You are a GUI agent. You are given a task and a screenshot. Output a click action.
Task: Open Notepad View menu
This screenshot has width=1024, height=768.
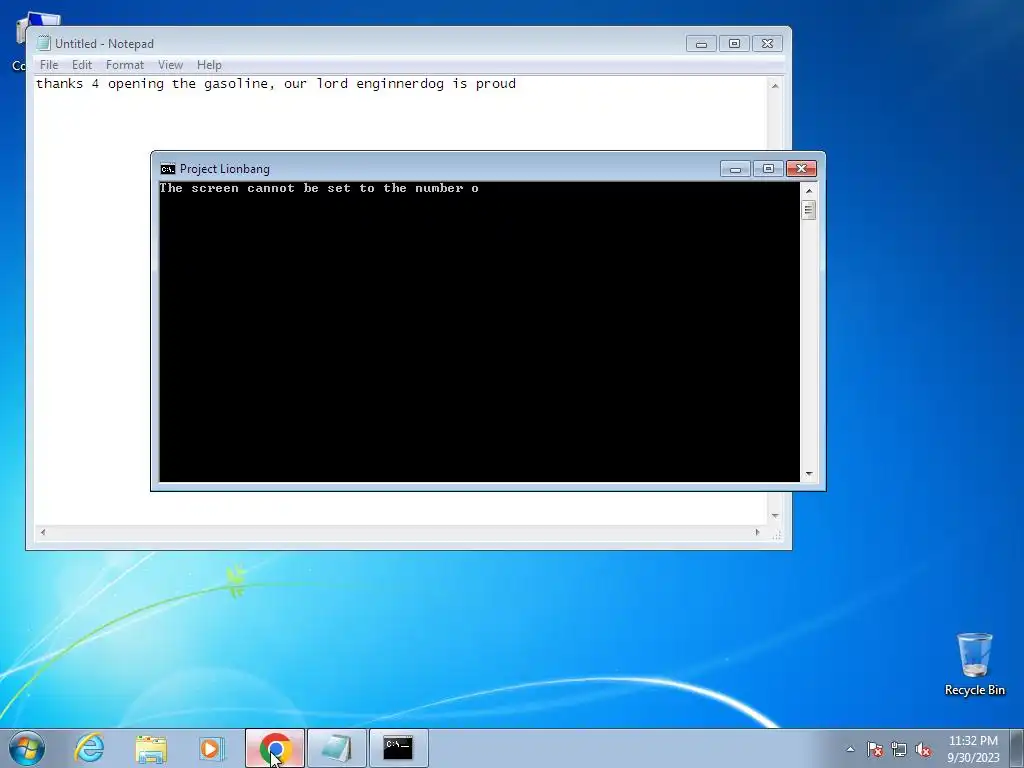pyautogui.click(x=170, y=65)
